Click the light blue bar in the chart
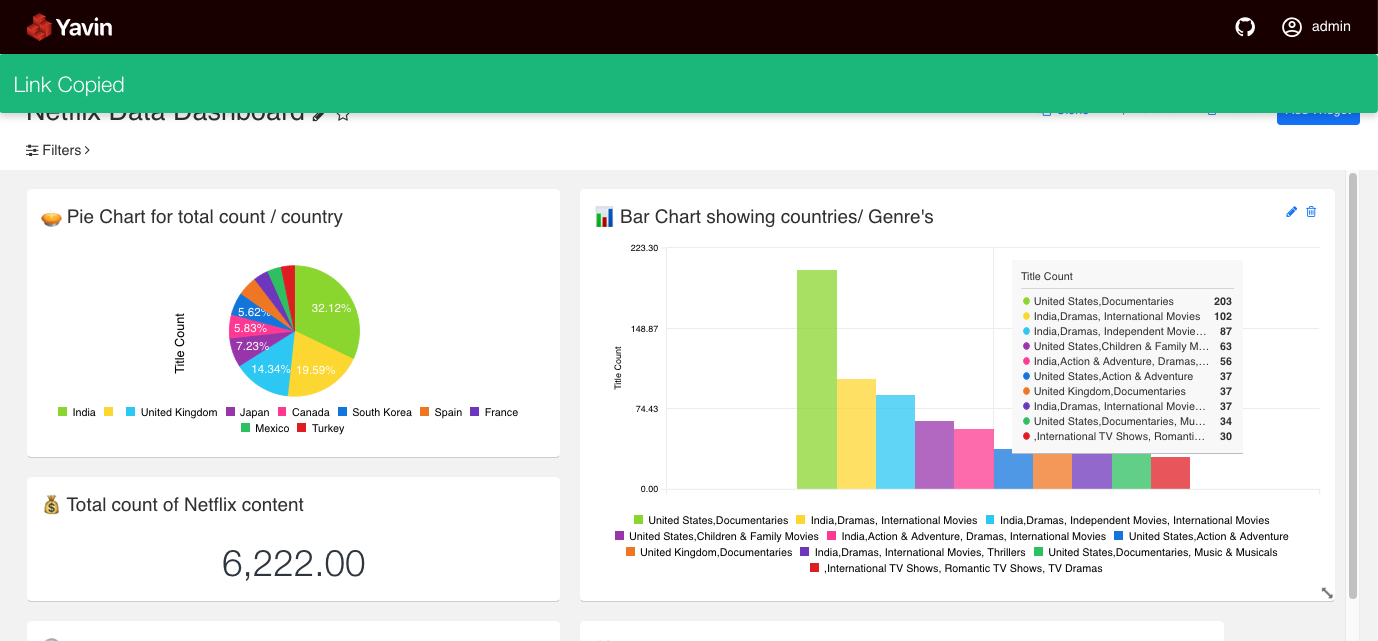The image size is (1378, 641). coord(895,442)
